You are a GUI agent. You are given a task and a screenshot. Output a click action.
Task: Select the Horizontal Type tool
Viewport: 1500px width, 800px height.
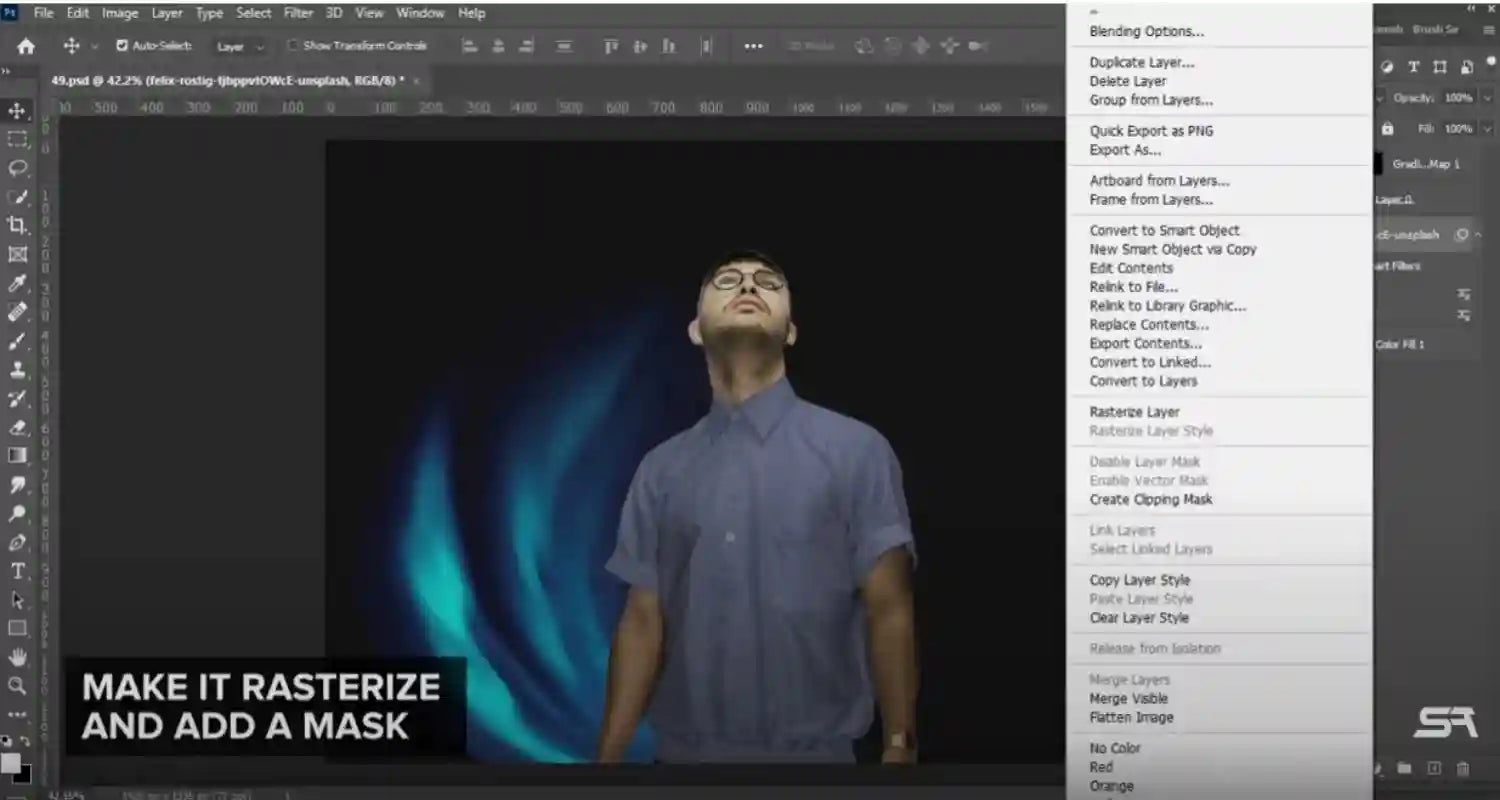(x=17, y=571)
